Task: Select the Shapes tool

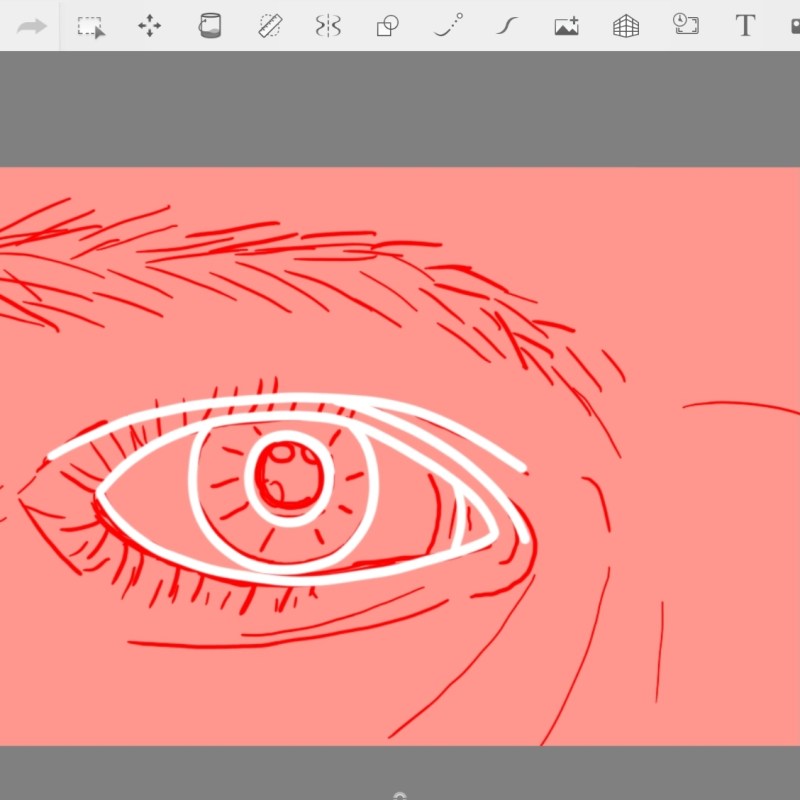Action: coord(387,26)
